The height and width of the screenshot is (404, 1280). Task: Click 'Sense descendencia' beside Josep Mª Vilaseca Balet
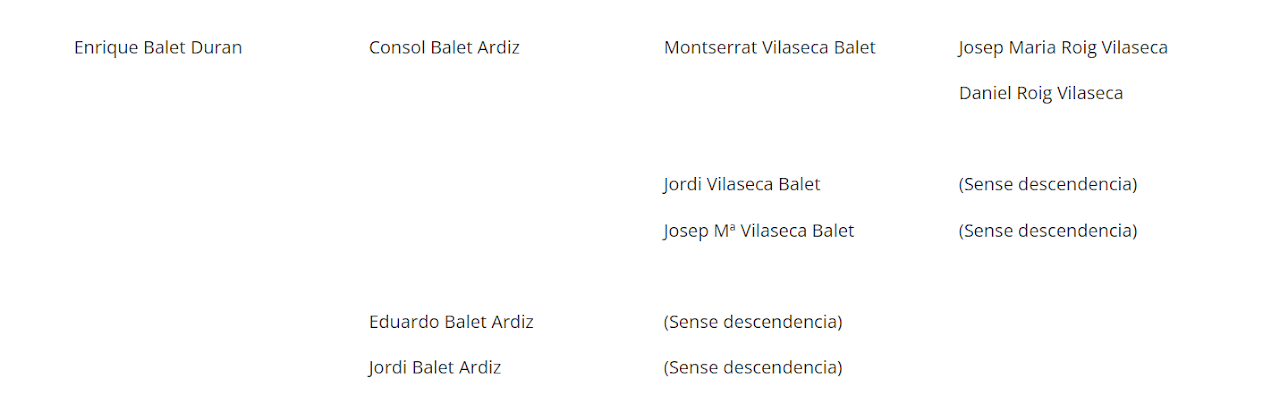tap(1047, 231)
